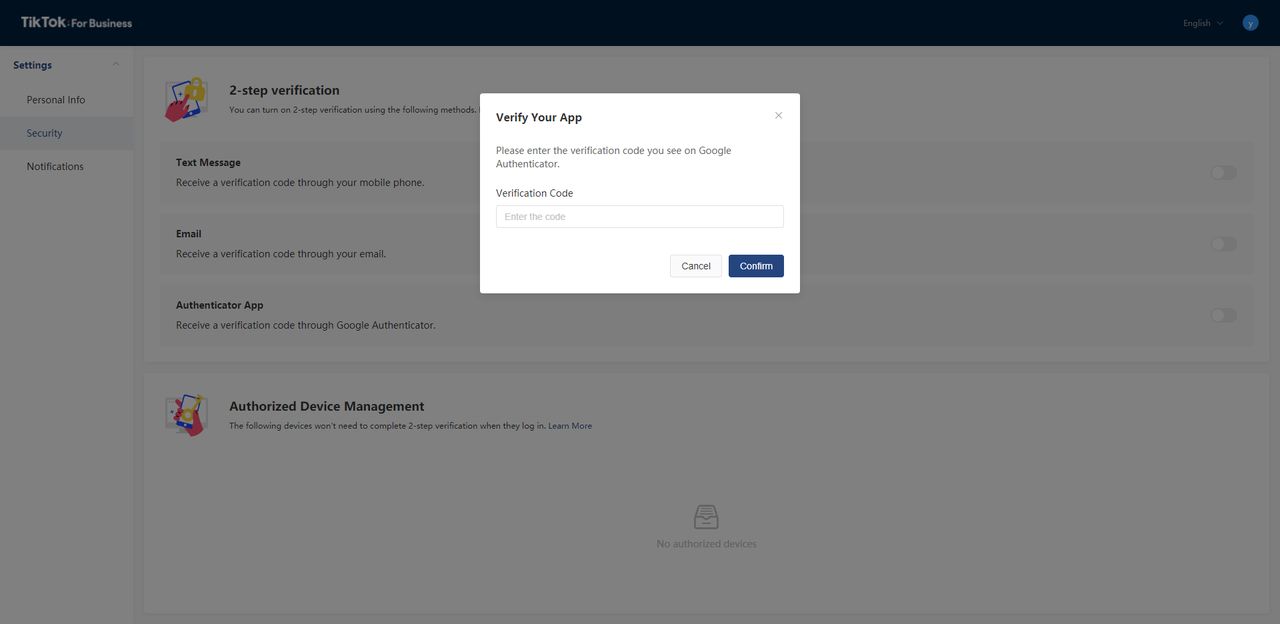Go to Notifications settings

click(55, 166)
